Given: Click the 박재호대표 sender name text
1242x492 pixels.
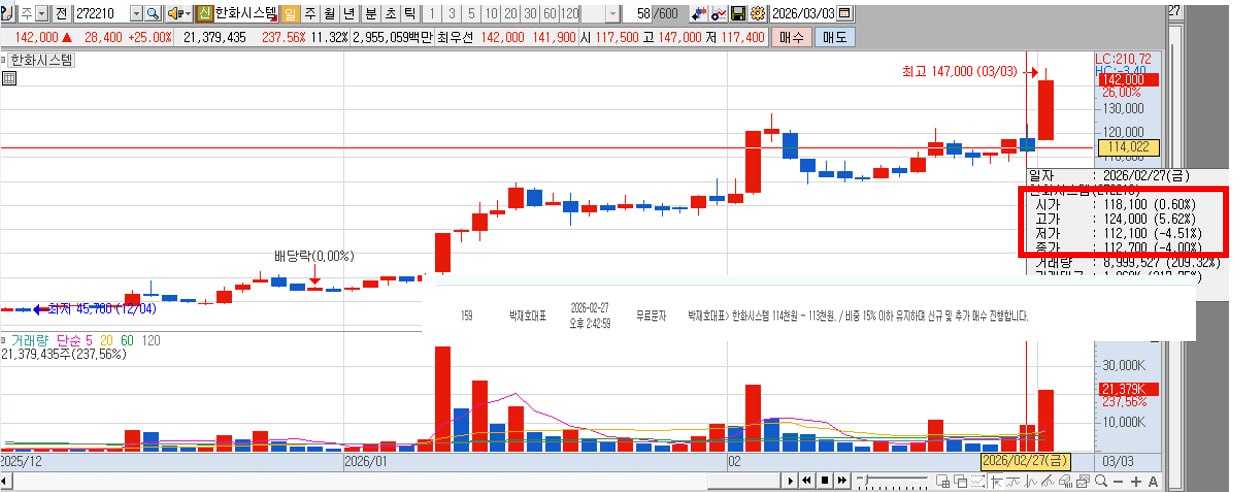Looking at the screenshot, I should coord(526,315).
